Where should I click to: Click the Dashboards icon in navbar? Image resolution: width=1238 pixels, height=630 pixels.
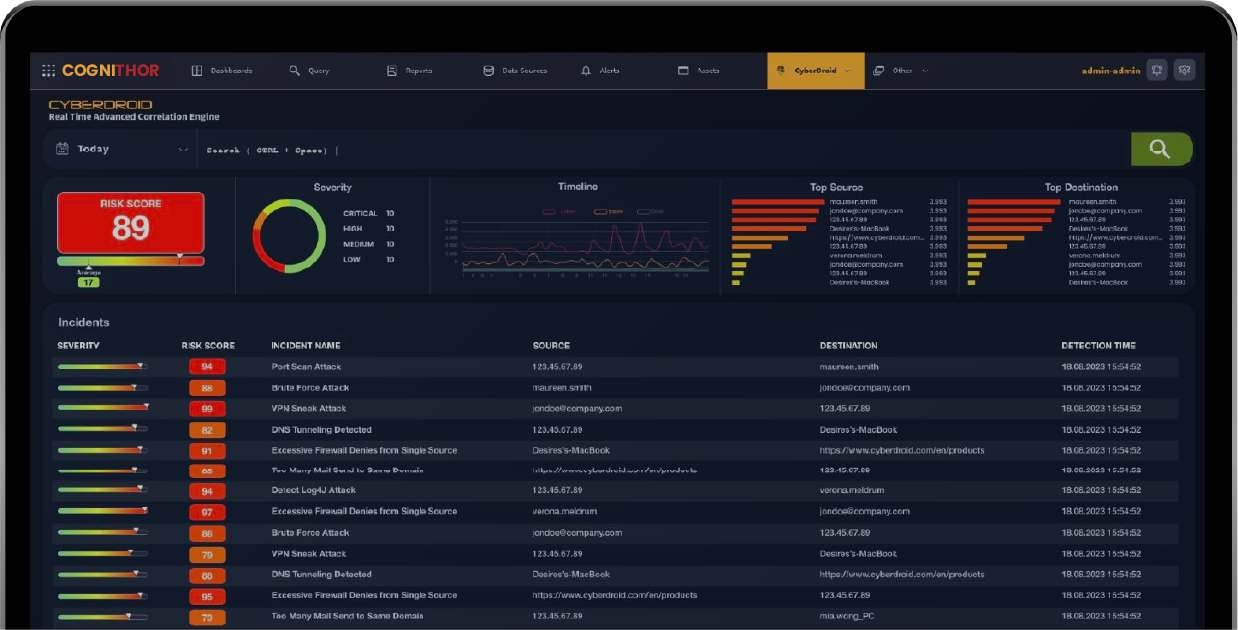[197, 71]
